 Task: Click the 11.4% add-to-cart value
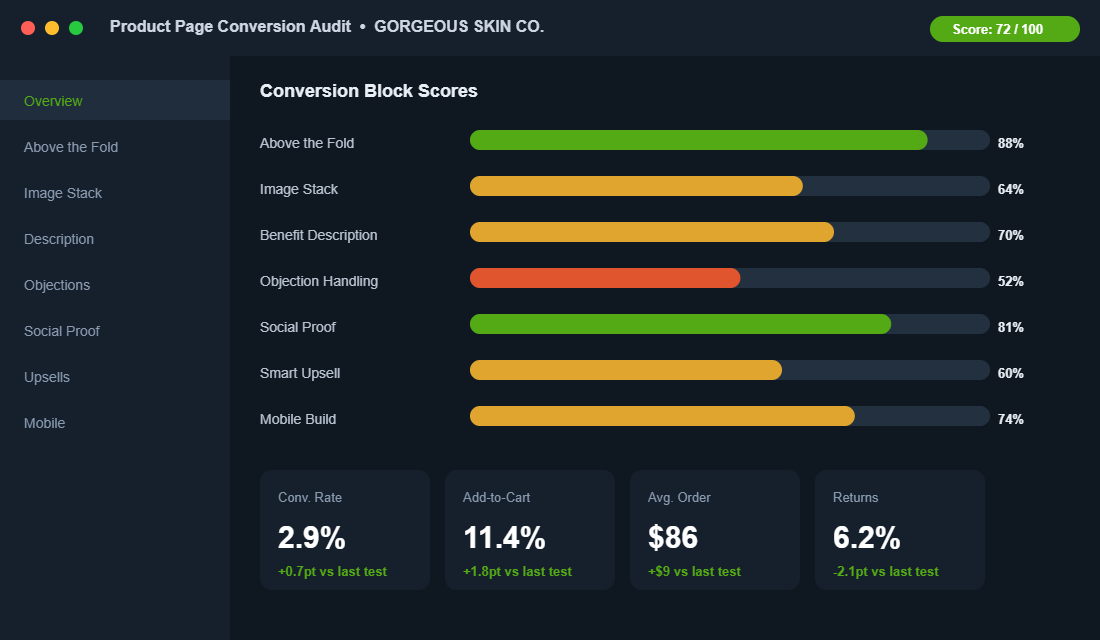pyautogui.click(x=504, y=538)
